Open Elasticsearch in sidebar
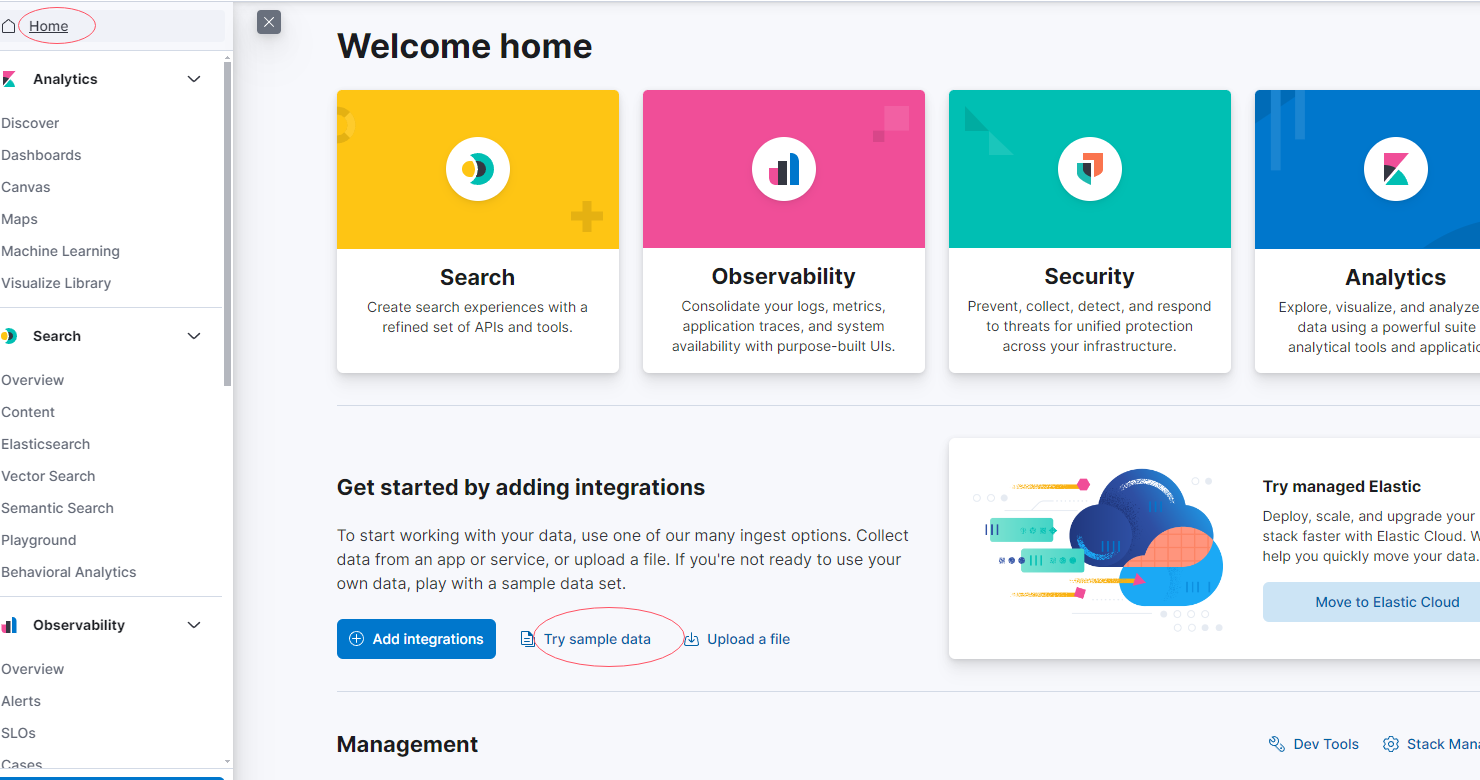The width and height of the screenshot is (1480, 780). click(x=45, y=444)
